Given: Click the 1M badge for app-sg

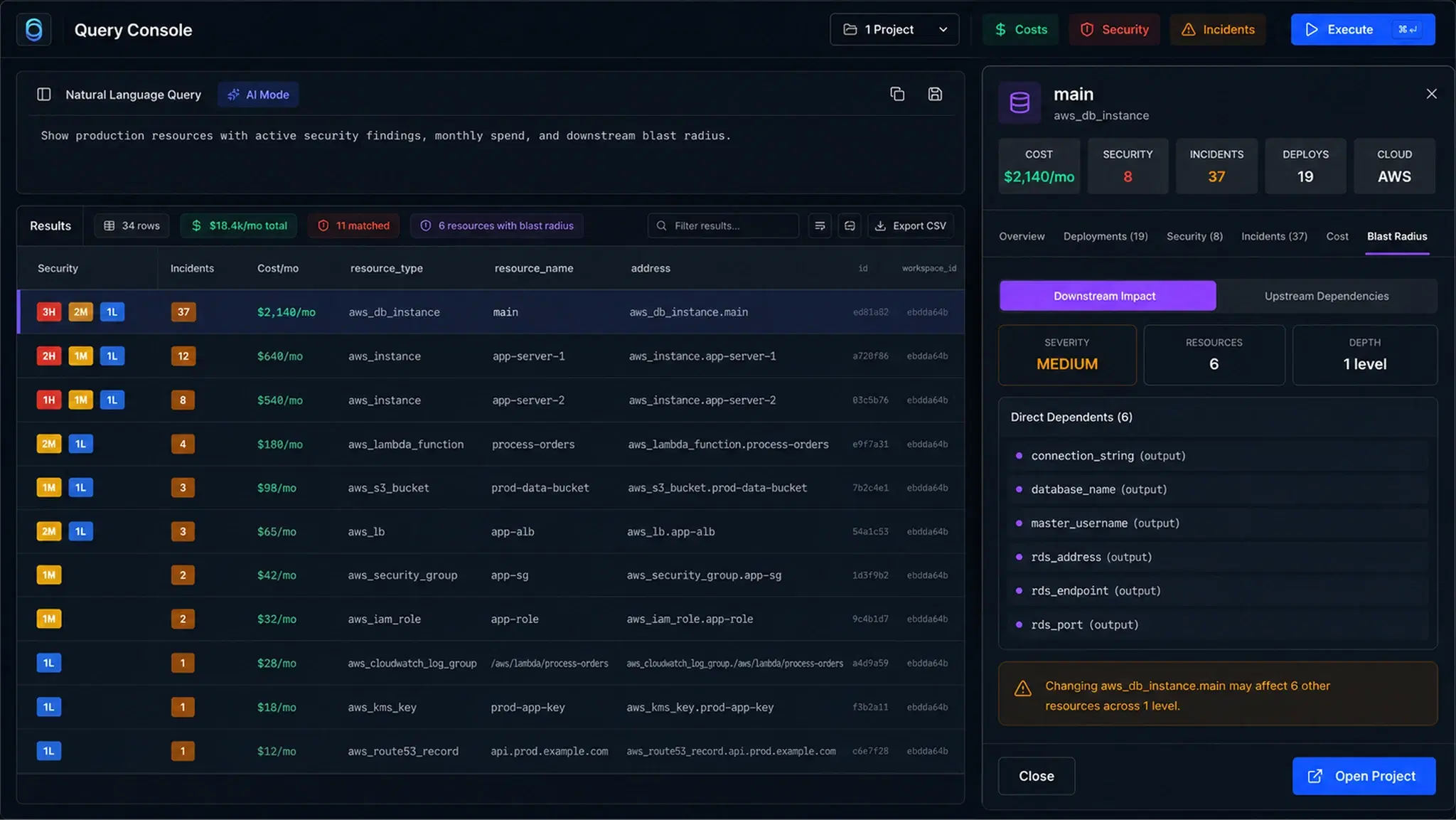Looking at the screenshot, I should pos(49,575).
